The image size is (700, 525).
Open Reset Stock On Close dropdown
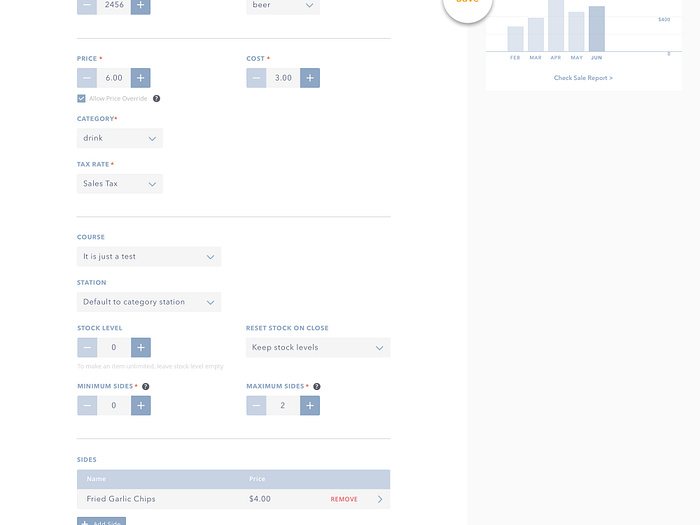click(x=318, y=347)
